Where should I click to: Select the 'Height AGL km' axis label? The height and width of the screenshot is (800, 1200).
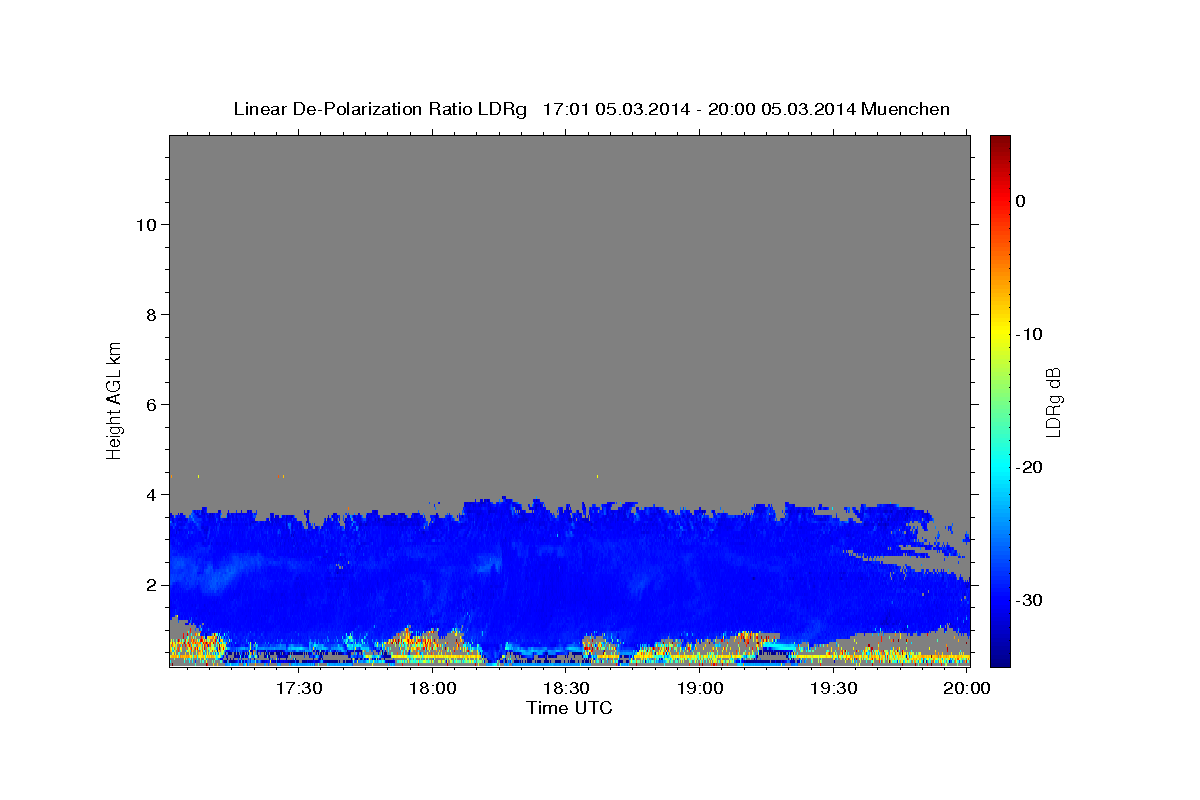[x=114, y=399]
